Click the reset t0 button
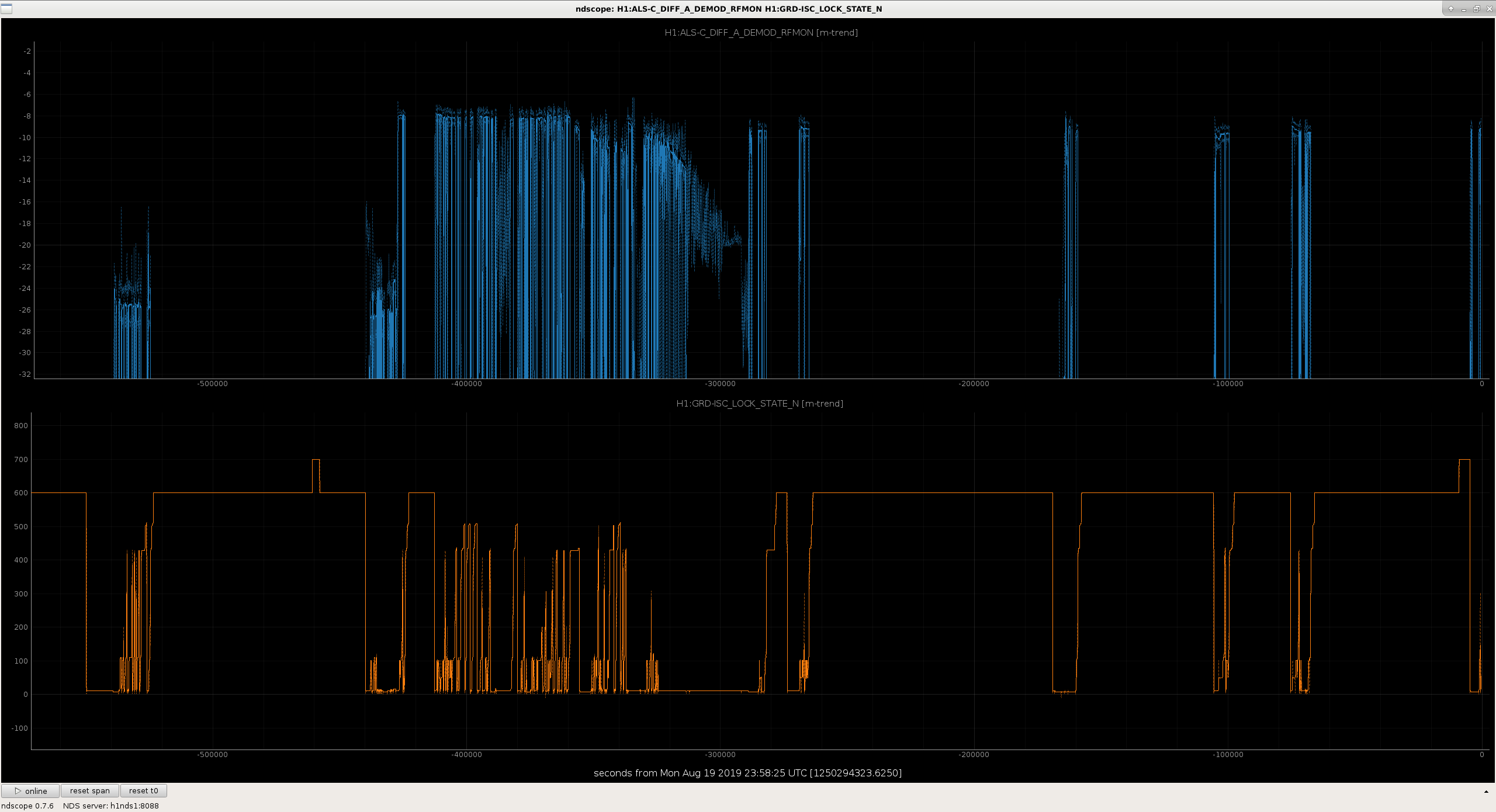 coord(144,791)
